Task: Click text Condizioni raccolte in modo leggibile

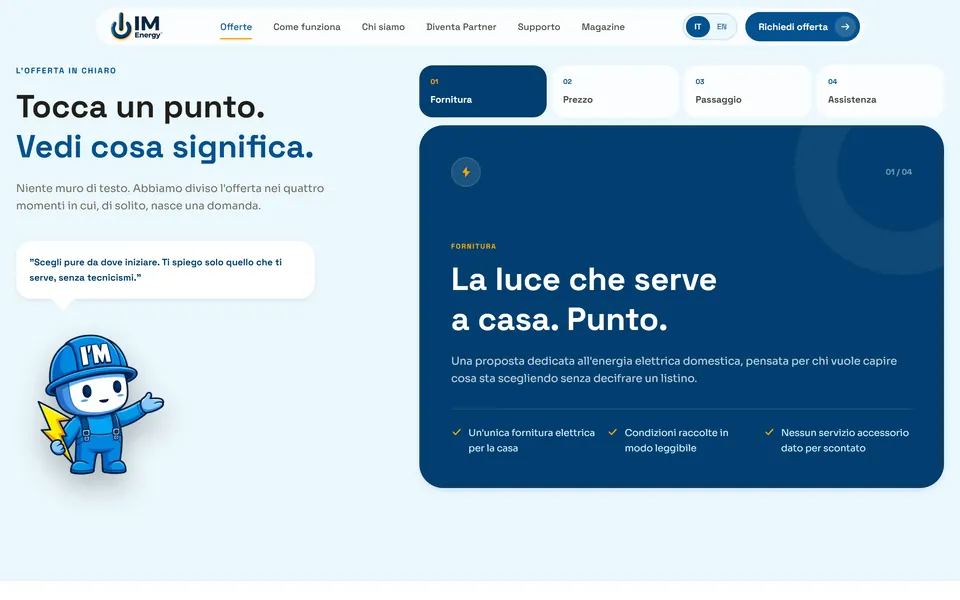Action: pos(677,440)
